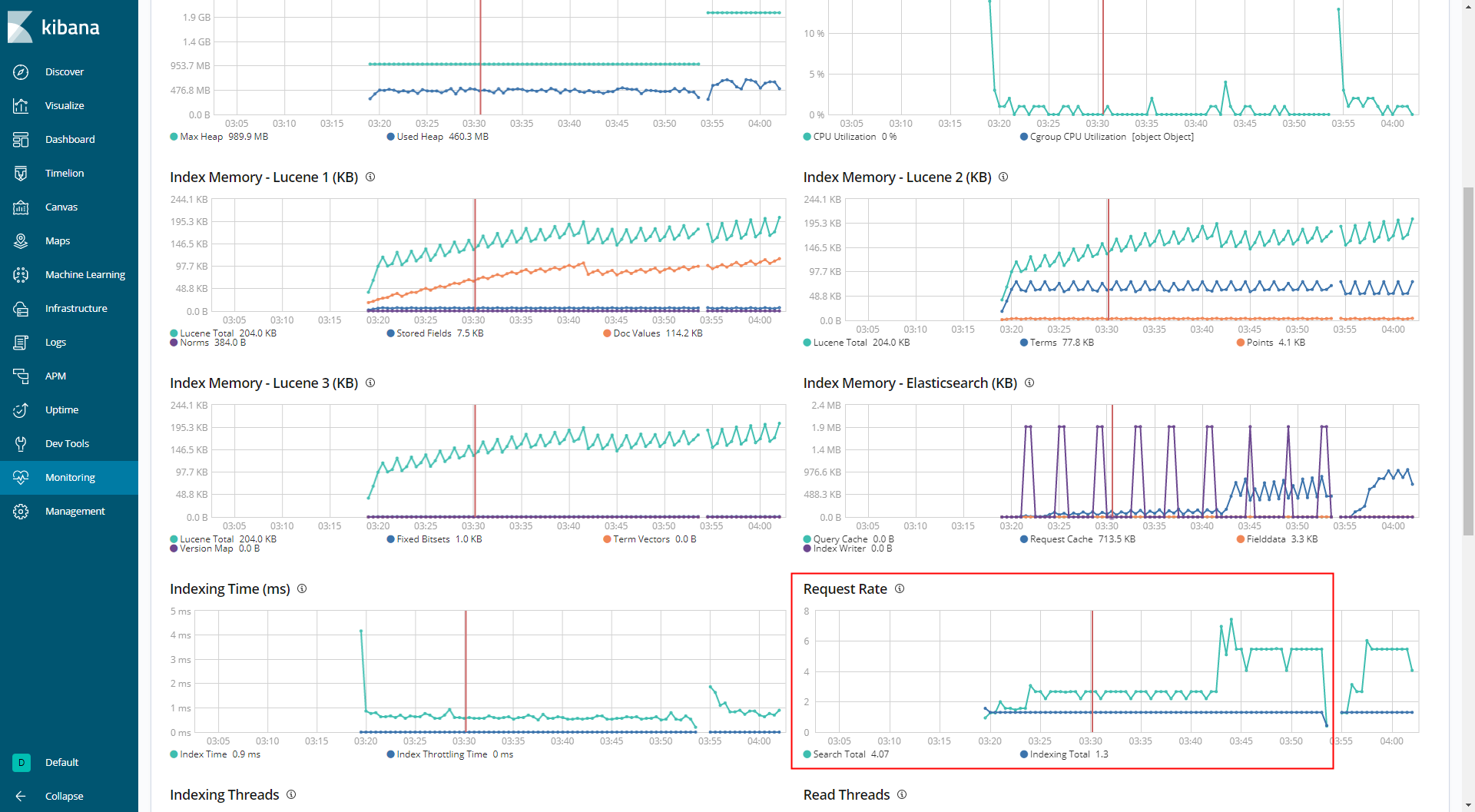Show info for Index Memory - Lucene 1

370,177
